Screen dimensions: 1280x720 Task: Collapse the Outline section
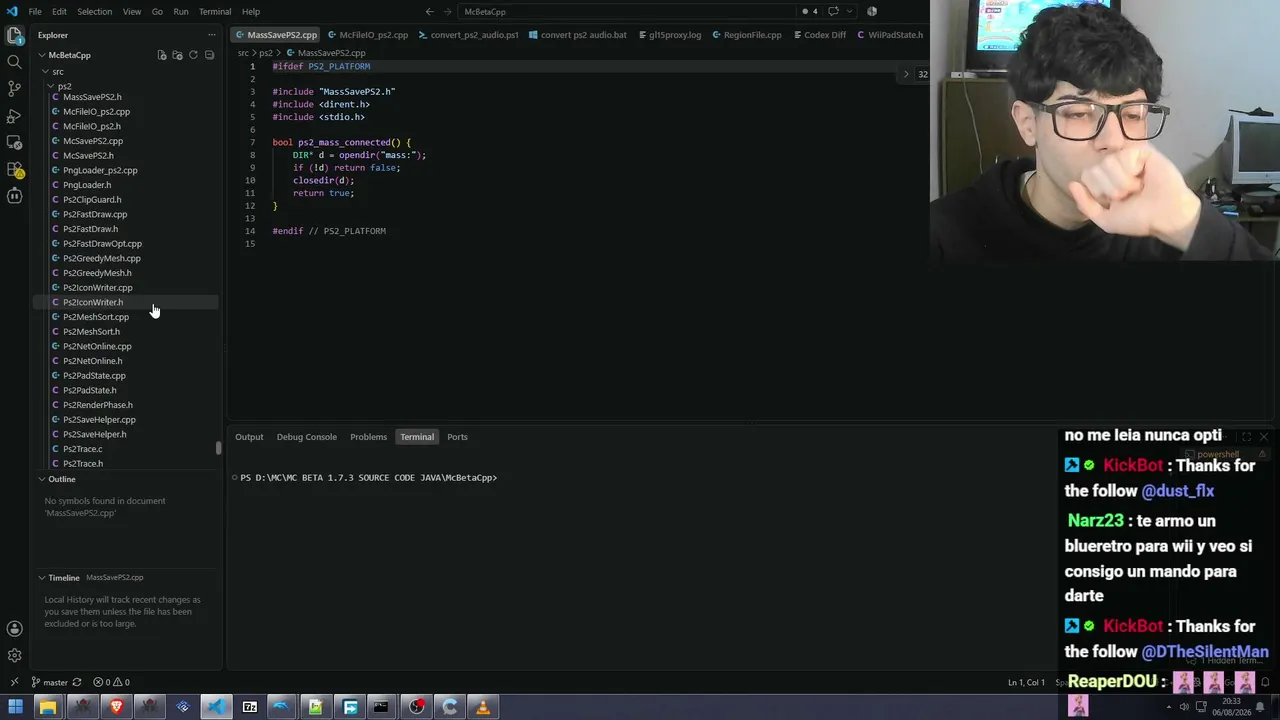pyautogui.click(x=42, y=479)
